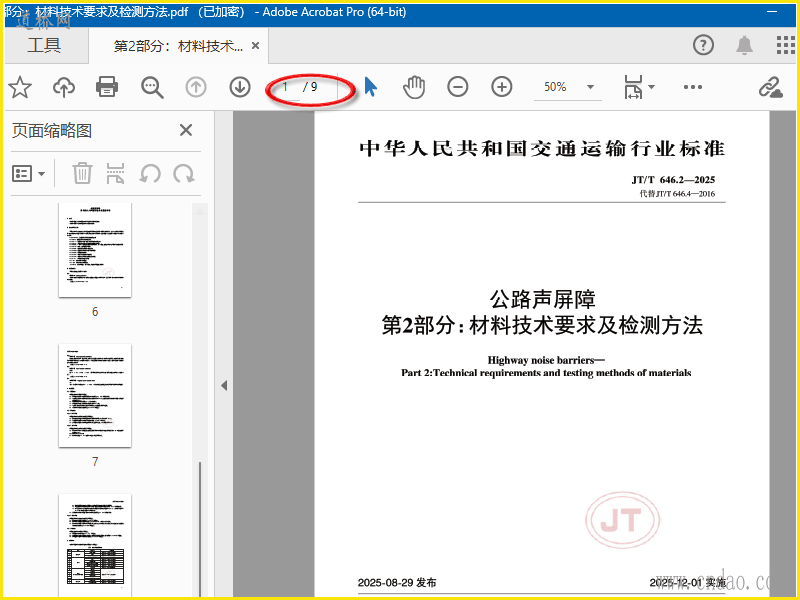Open the find text magnifier tool

[x=152, y=87]
